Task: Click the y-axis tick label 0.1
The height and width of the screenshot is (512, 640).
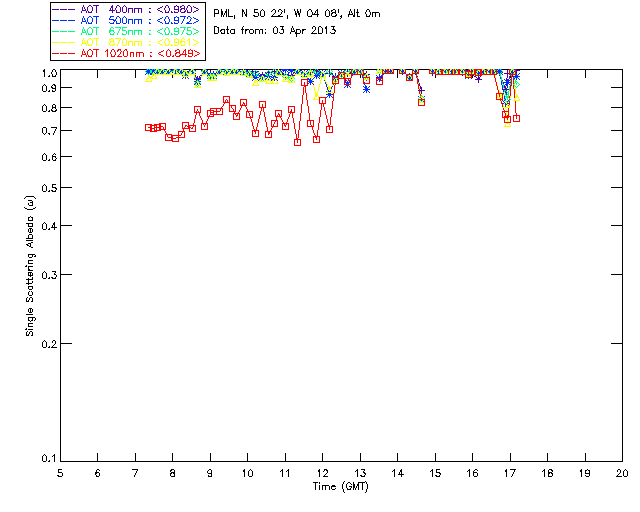Action: 49,459
